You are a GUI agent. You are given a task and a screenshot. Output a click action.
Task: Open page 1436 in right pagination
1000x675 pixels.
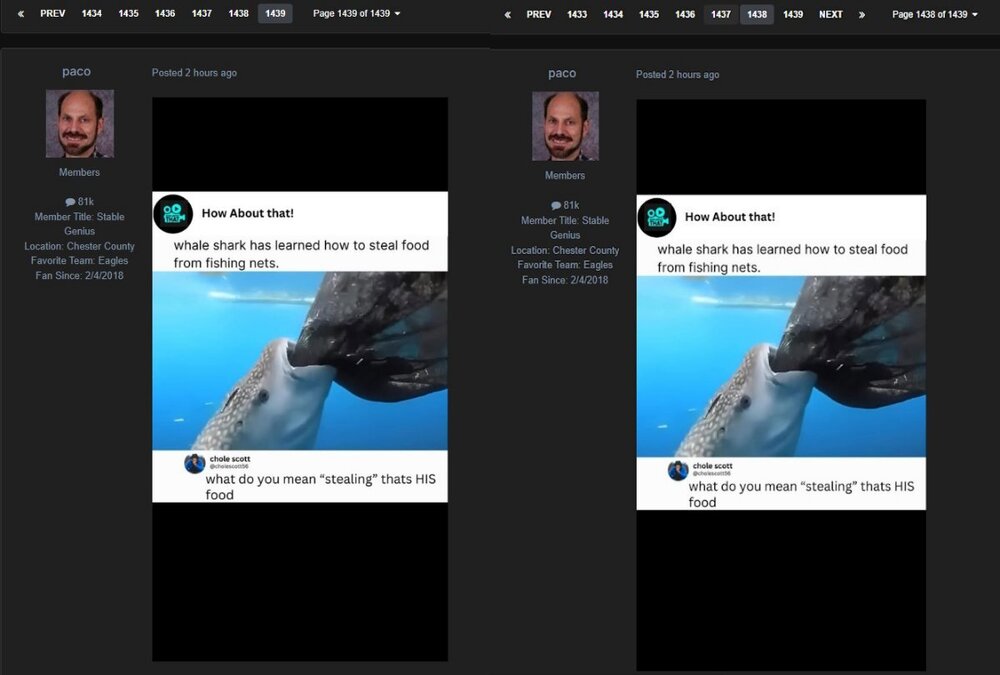685,14
